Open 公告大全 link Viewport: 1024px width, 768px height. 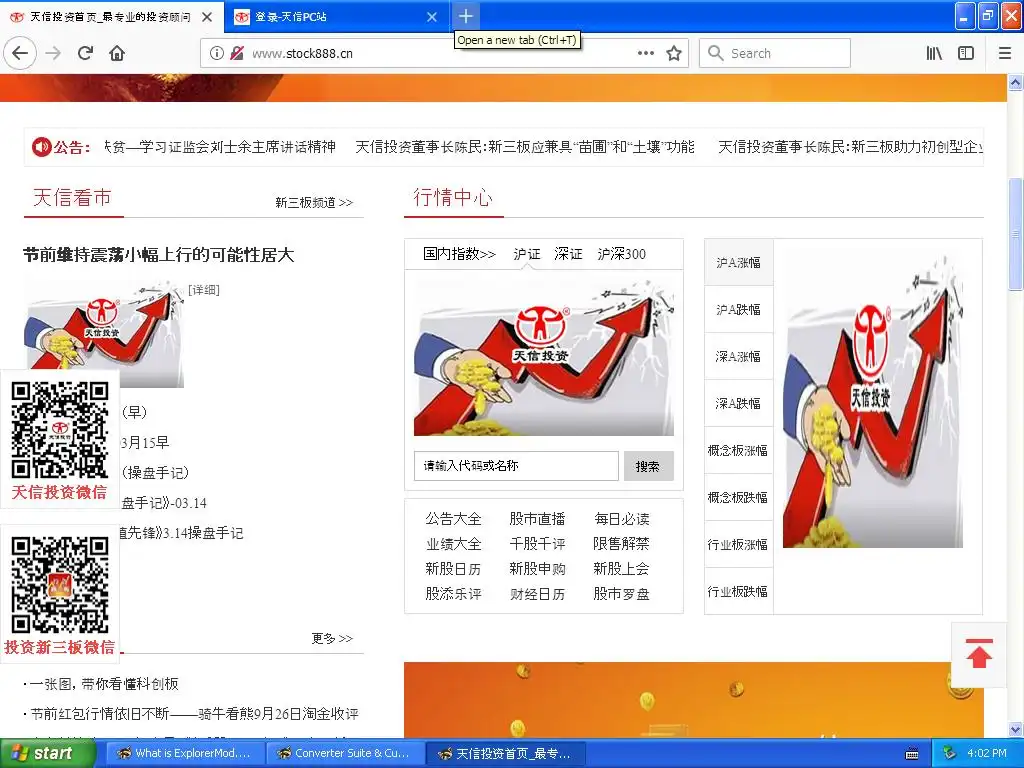tap(453, 519)
